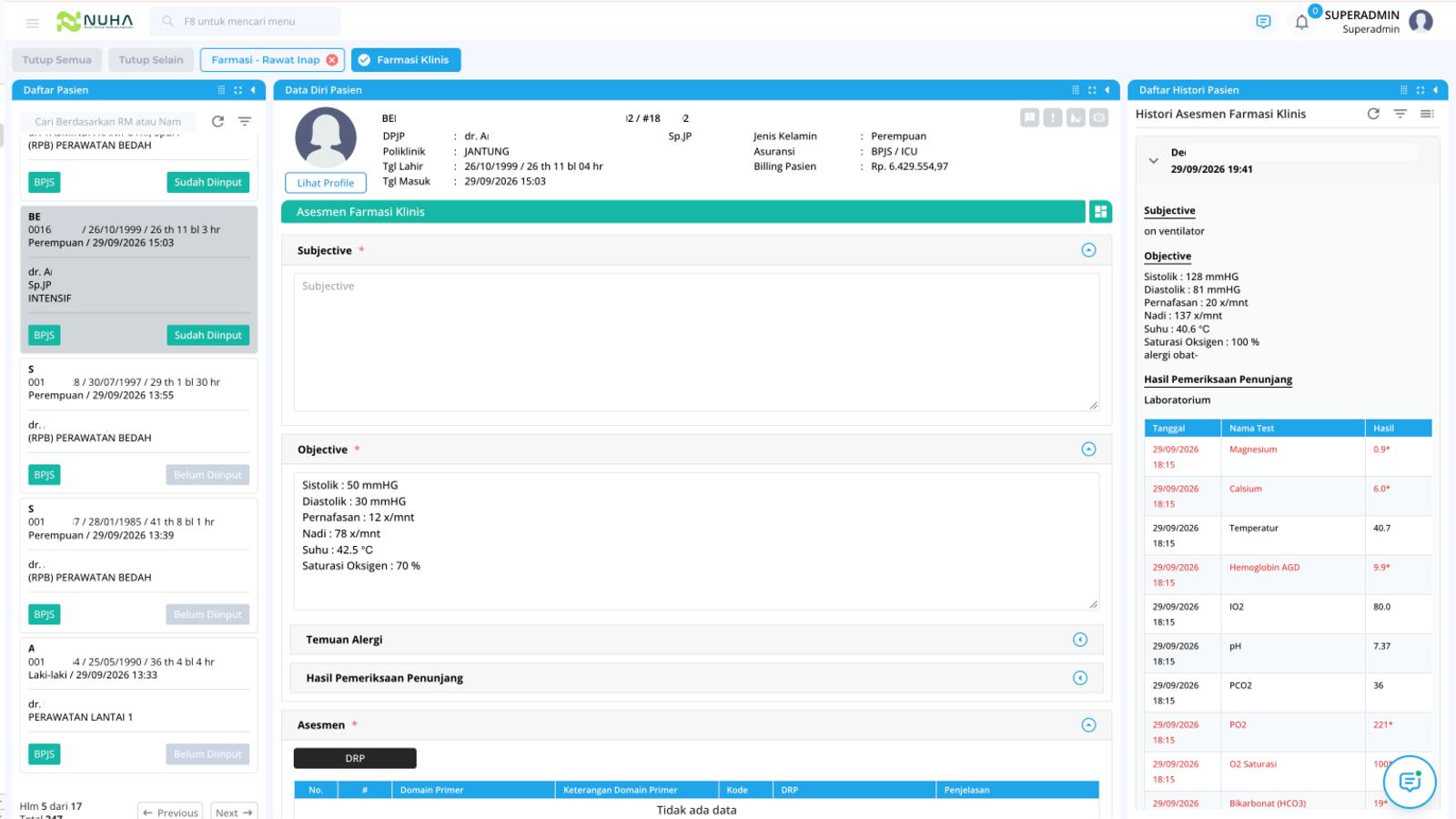
Task: Collapse the Daftar Histori Pasien panel arrow
Action: point(1435,90)
